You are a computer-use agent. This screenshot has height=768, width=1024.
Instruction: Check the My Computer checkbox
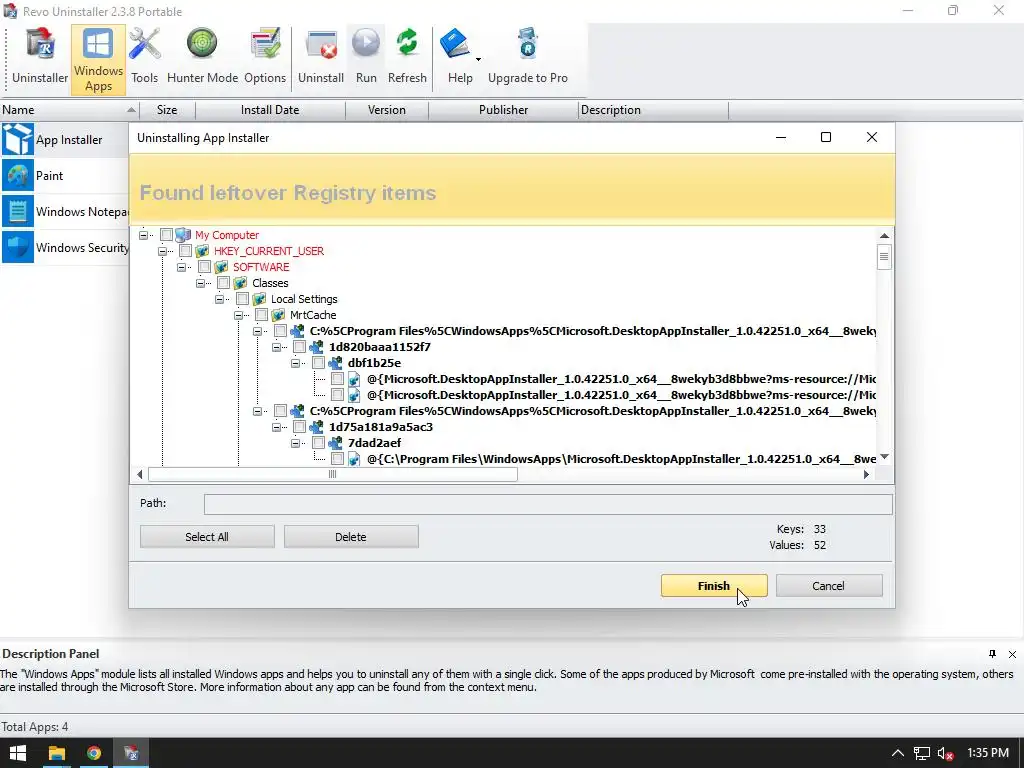point(166,235)
